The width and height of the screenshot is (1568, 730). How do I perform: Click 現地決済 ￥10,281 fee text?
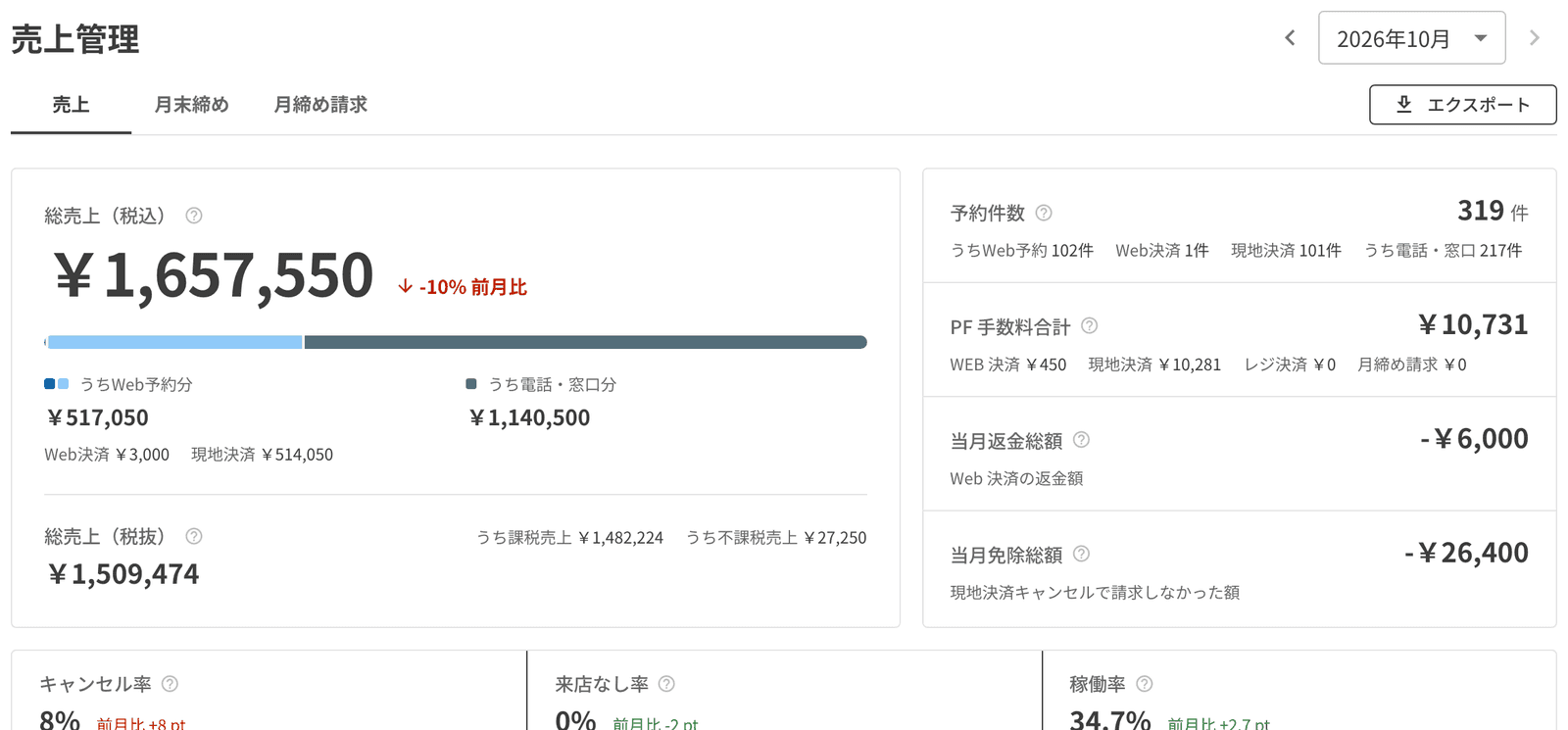pos(1154,365)
